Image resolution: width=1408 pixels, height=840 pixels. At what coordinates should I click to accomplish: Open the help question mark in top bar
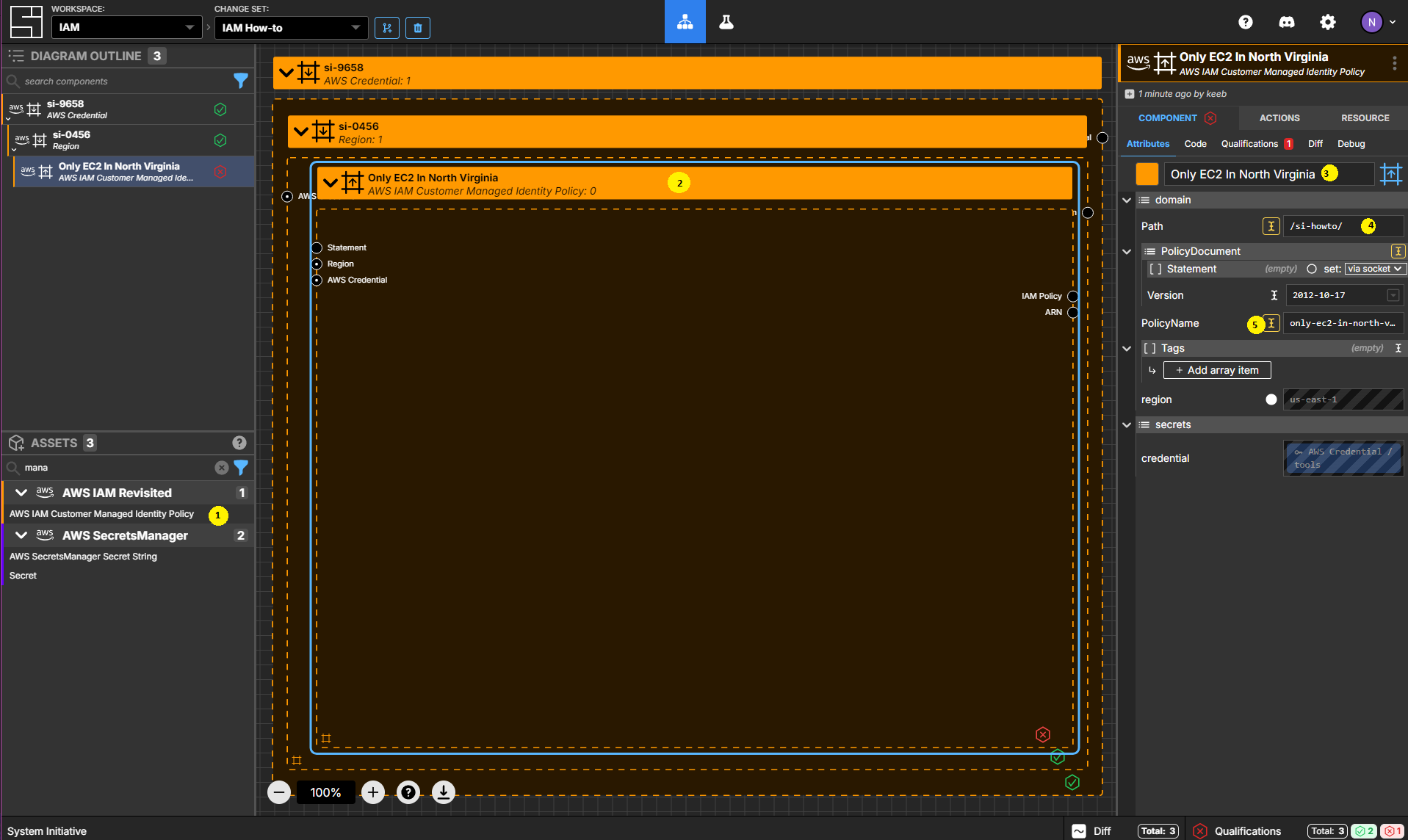click(1246, 22)
